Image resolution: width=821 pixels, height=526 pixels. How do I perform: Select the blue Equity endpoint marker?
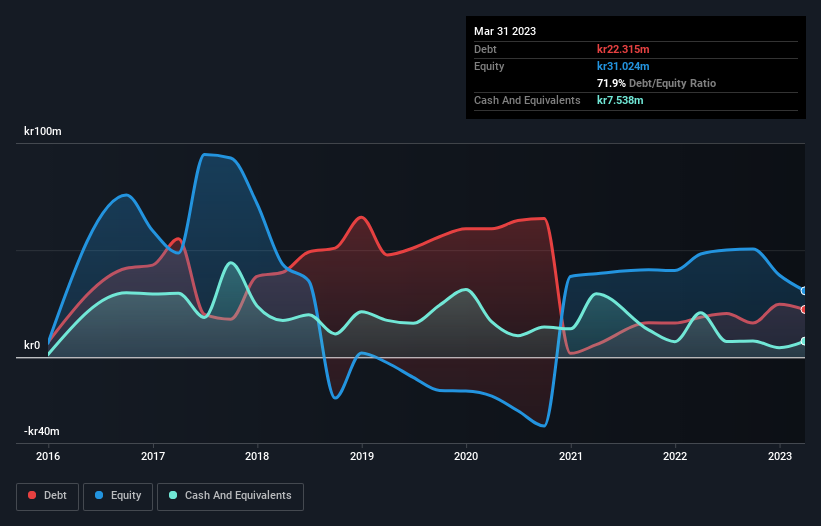pyautogui.click(x=804, y=290)
